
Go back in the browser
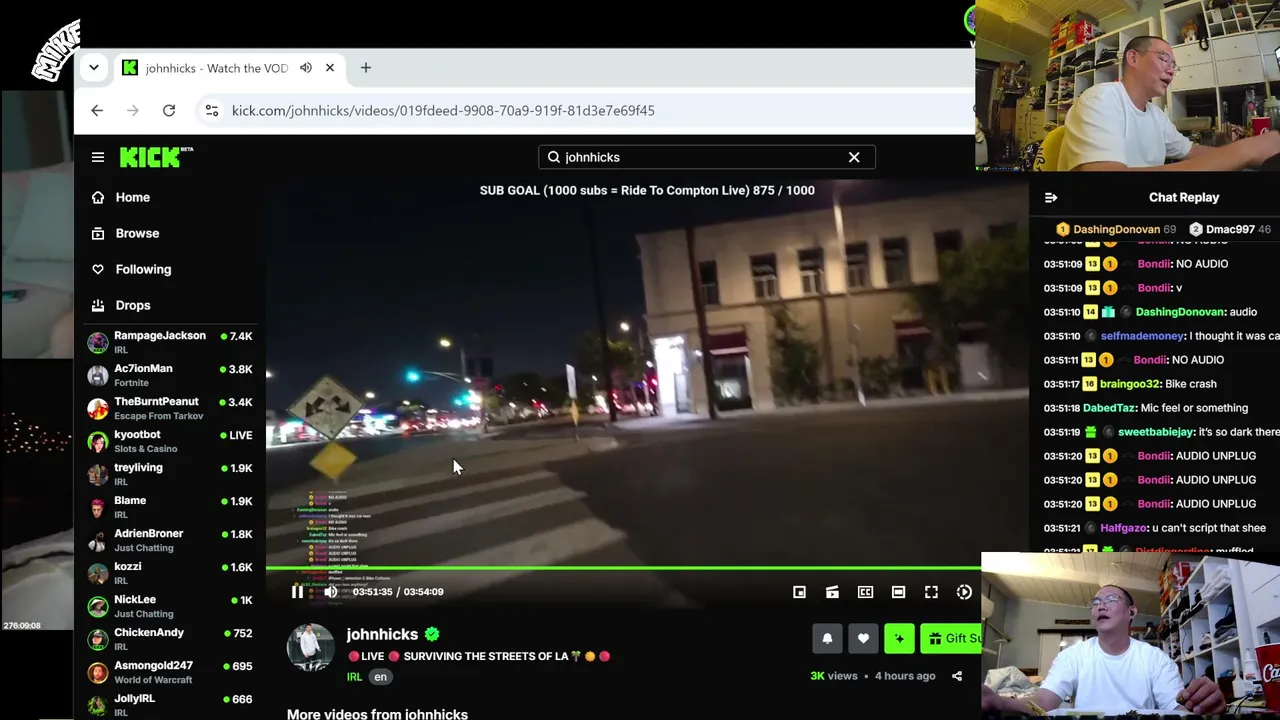97,111
